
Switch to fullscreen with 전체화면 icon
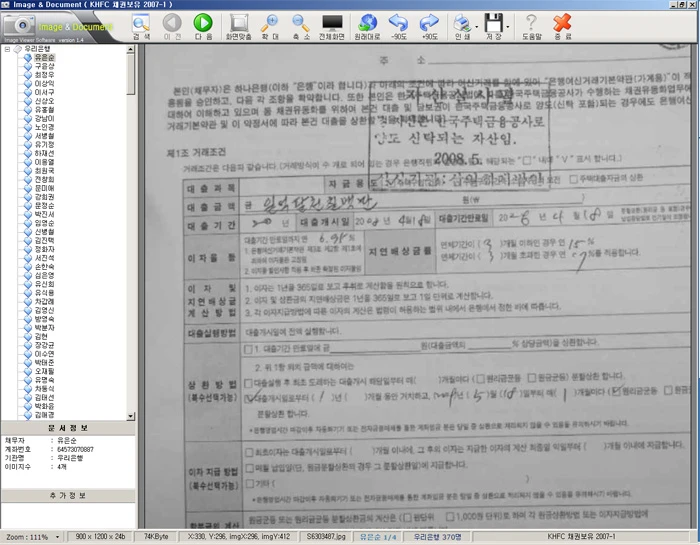click(x=332, y=26)
